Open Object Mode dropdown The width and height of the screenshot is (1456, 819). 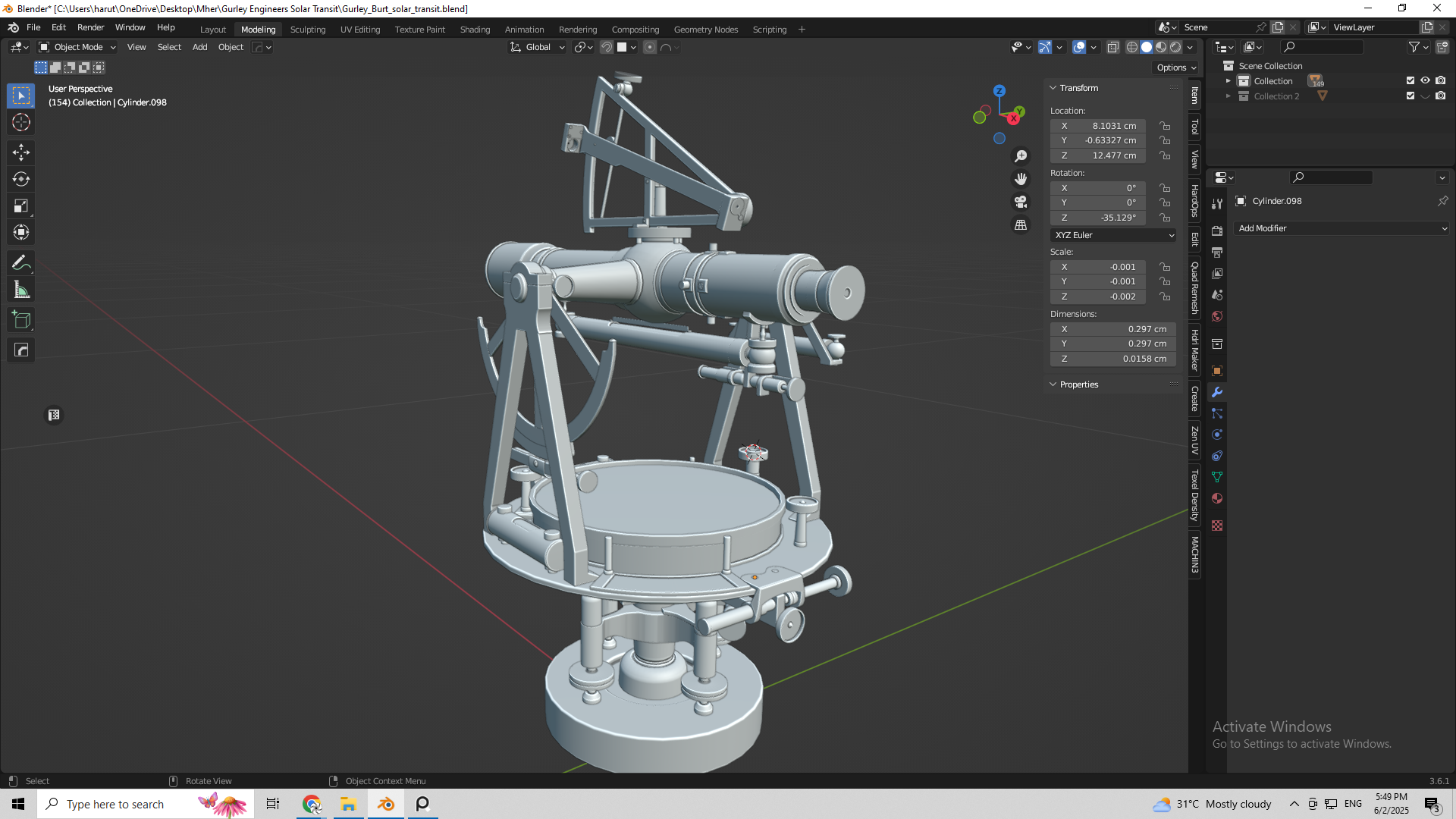point(77,47)
